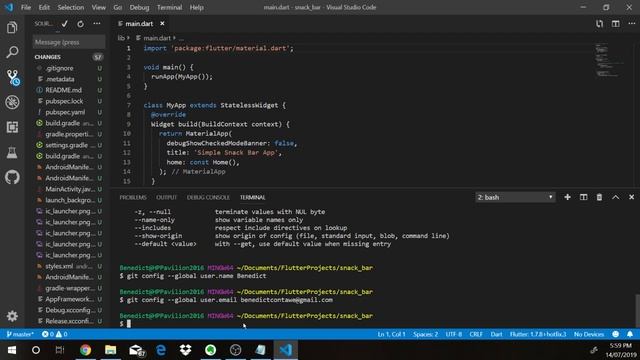Open pubspec.yaml in changes list
The image size is (640, 360).
click(x=68, y=112)
